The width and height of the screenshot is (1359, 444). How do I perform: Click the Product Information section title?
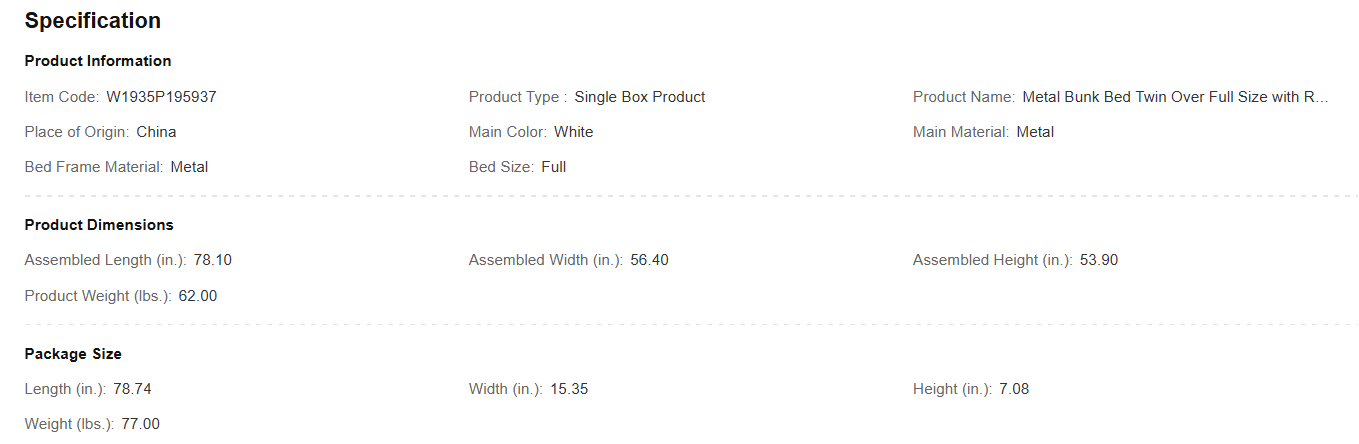tap(98, 61)
